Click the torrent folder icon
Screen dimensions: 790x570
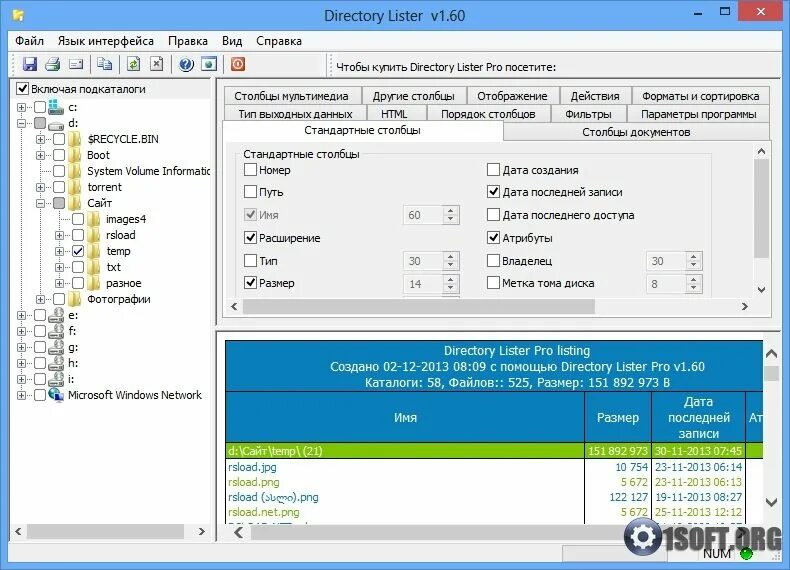pyautogui.click(x=75, y=187)
